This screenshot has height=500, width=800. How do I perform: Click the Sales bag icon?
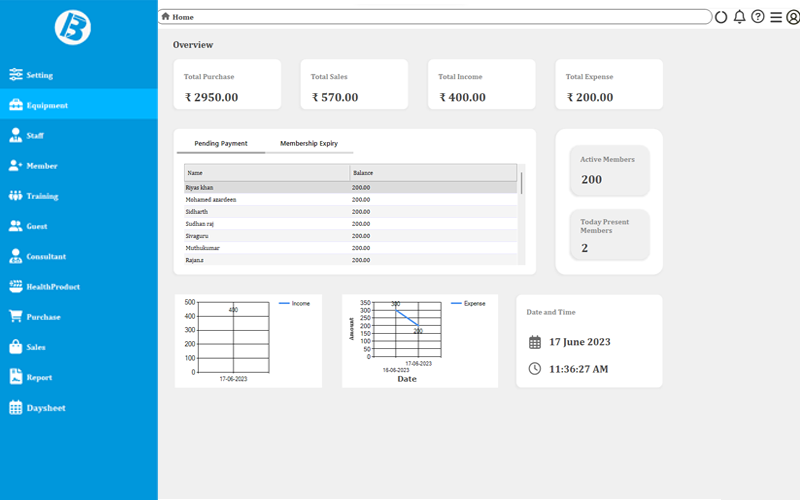tap(16, 346)
